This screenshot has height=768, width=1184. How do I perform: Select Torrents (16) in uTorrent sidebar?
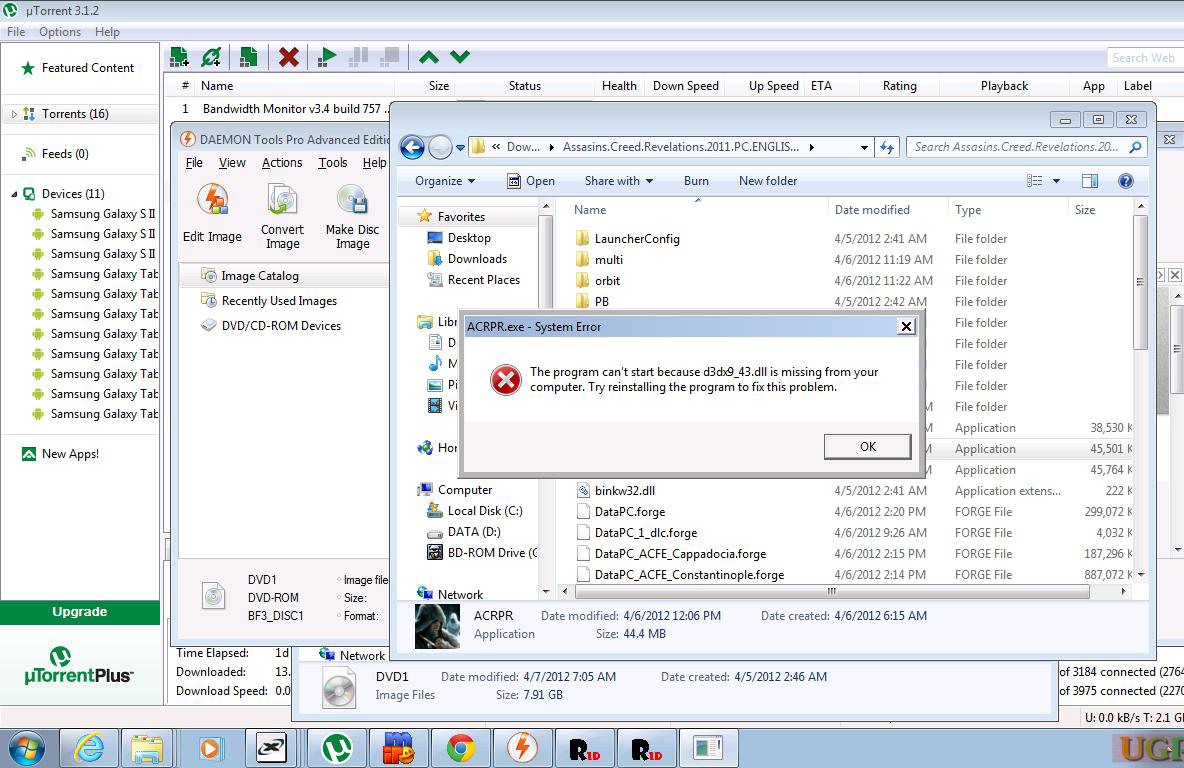[75, 114]
